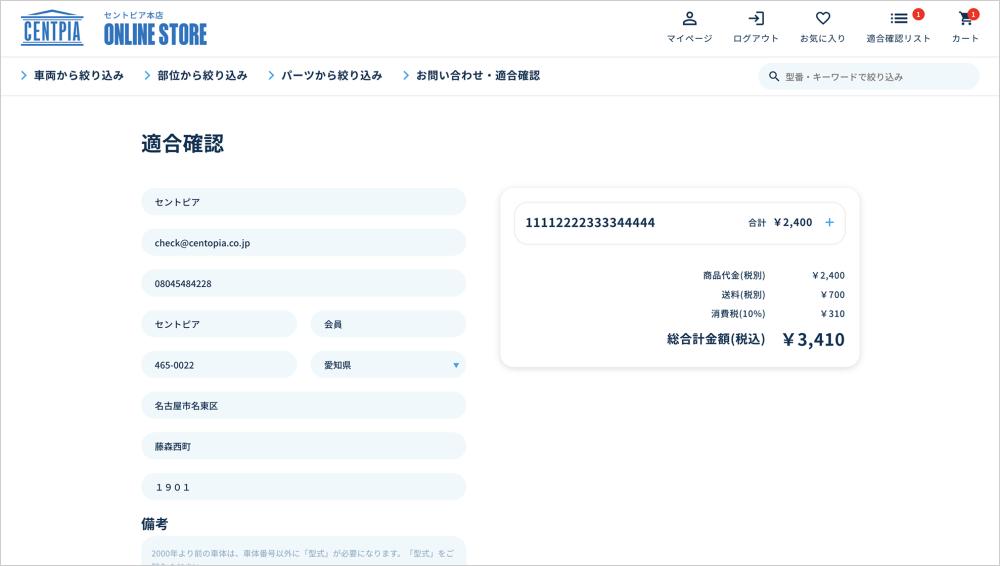The height and width of the screenshot is (566, 1000).
Task: Select the phone number field
Action: click(x=303, y=283)
